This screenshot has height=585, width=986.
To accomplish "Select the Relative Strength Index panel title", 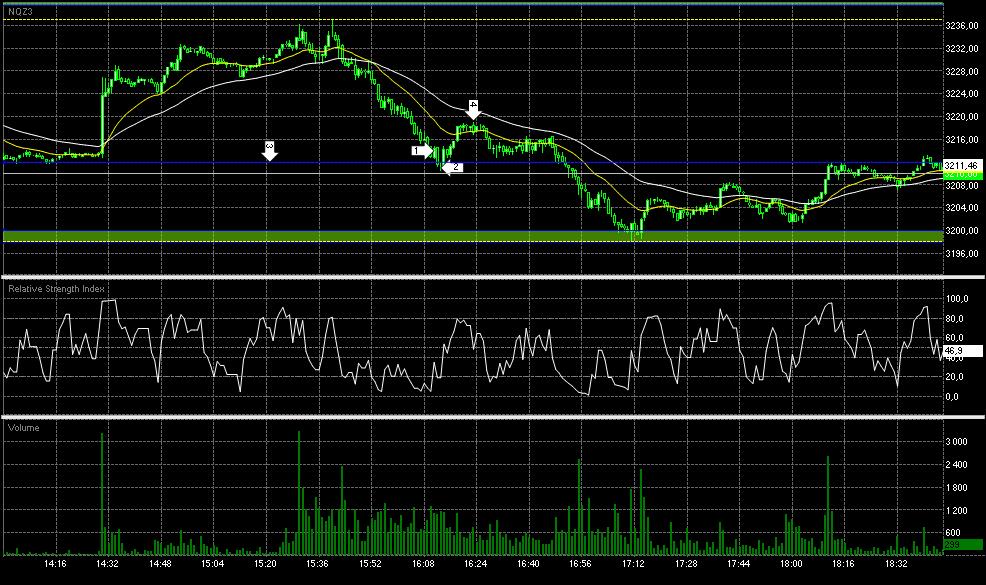I will (x=56, y=289).
